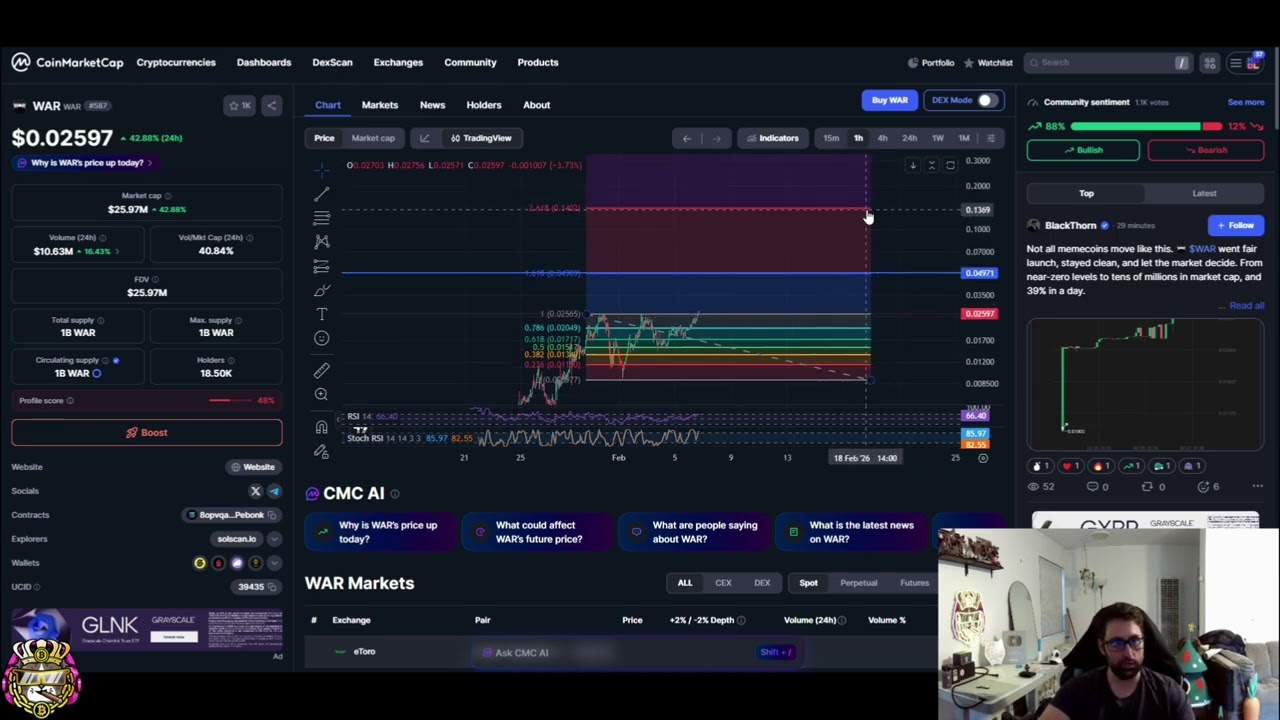
Task: Open the Cryptocurrencies nav menu
Action: click(176, 62)
